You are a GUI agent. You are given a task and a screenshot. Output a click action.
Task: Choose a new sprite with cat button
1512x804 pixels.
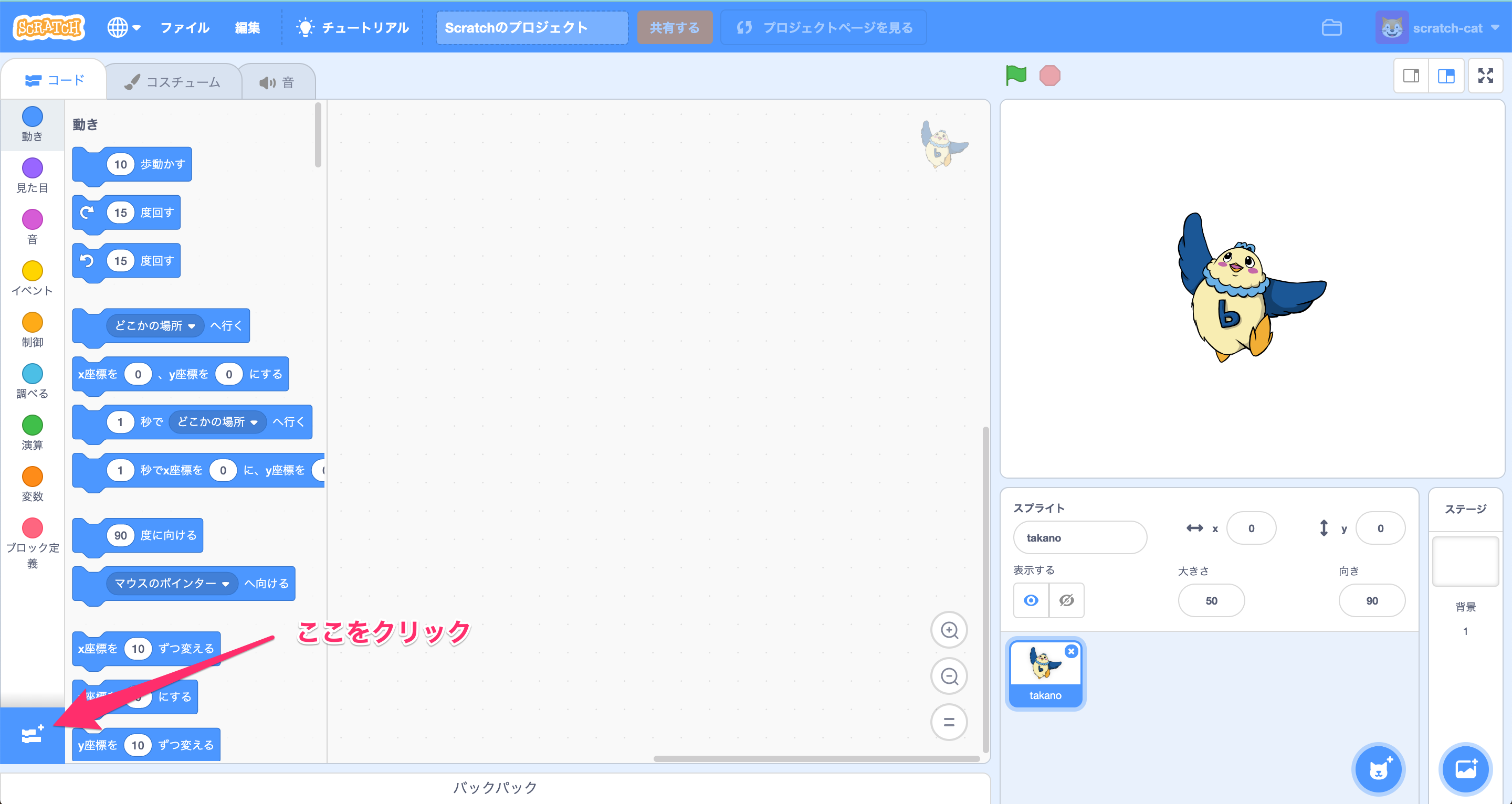1378,769
